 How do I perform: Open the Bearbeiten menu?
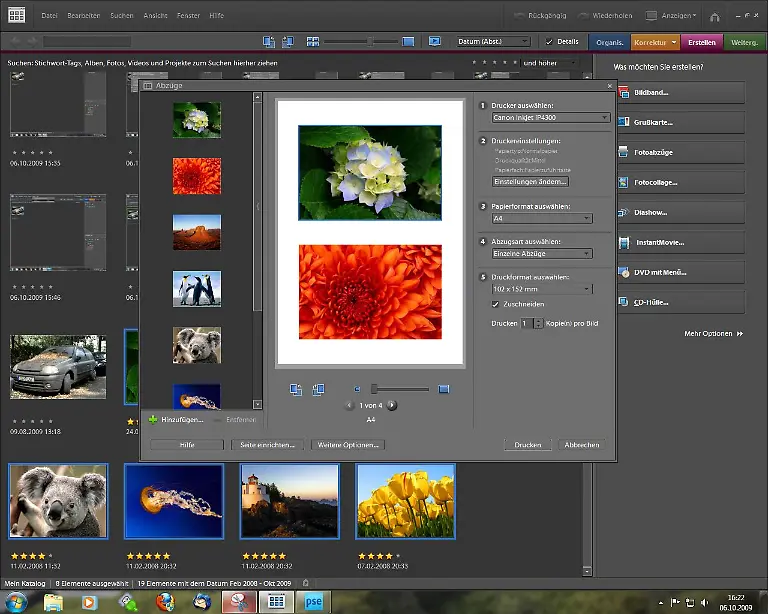click(x=83, y=16)
